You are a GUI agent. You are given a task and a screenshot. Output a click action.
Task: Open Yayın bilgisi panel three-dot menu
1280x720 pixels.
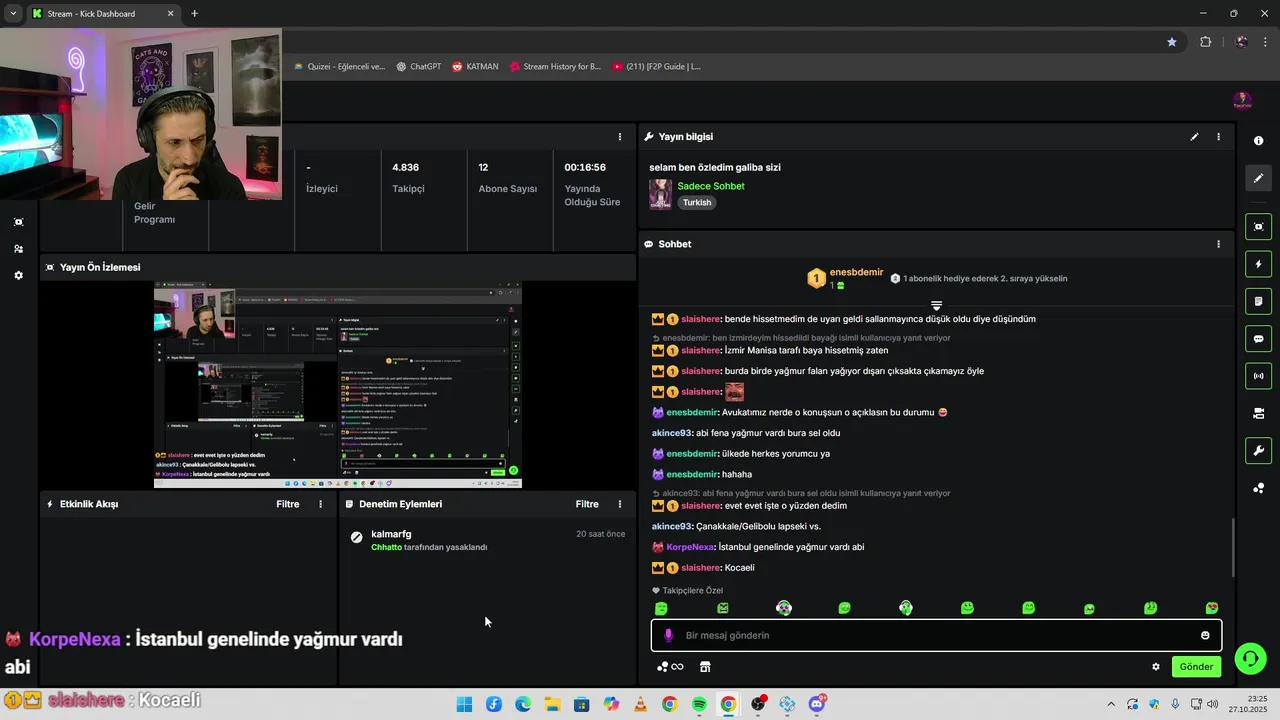pos(1218,137)
